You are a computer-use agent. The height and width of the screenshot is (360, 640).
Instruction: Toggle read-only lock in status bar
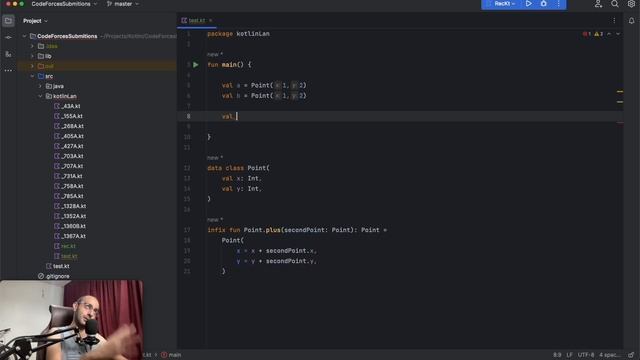coord(631,355)
